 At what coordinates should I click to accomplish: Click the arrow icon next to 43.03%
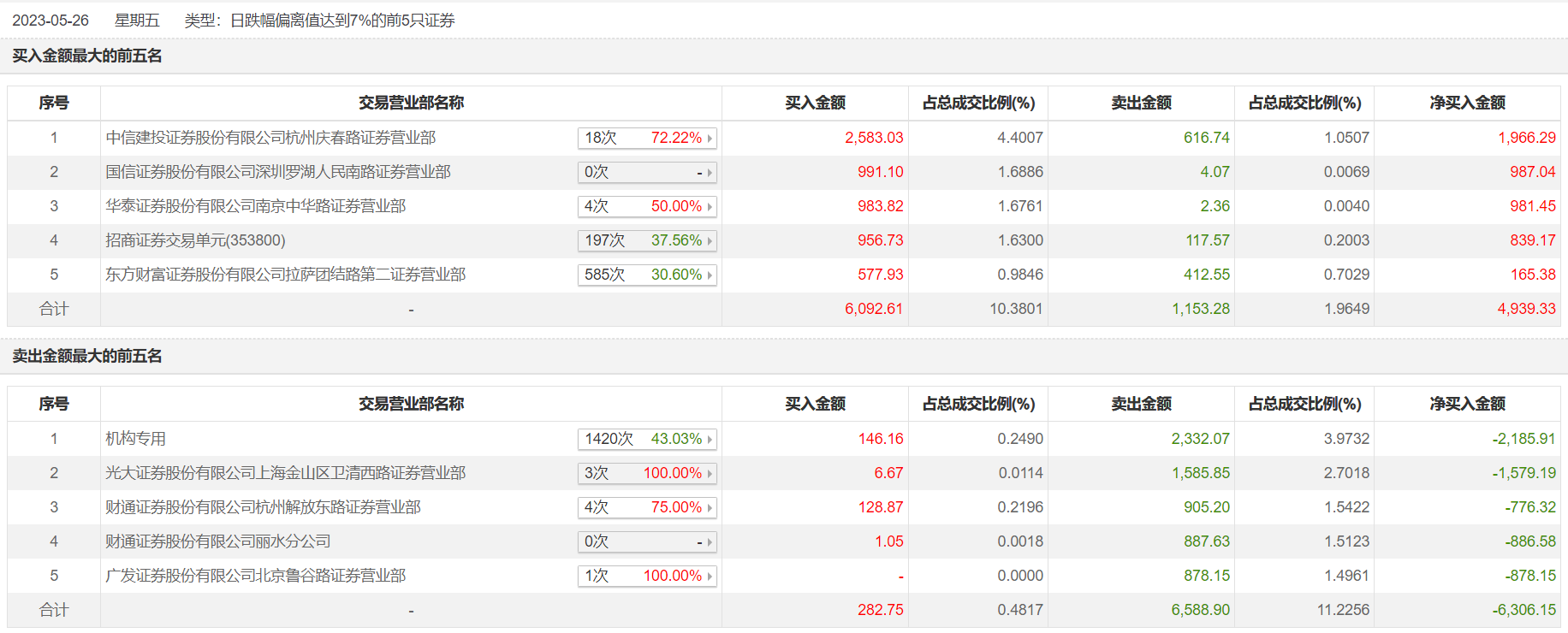[x=710, y=440]
